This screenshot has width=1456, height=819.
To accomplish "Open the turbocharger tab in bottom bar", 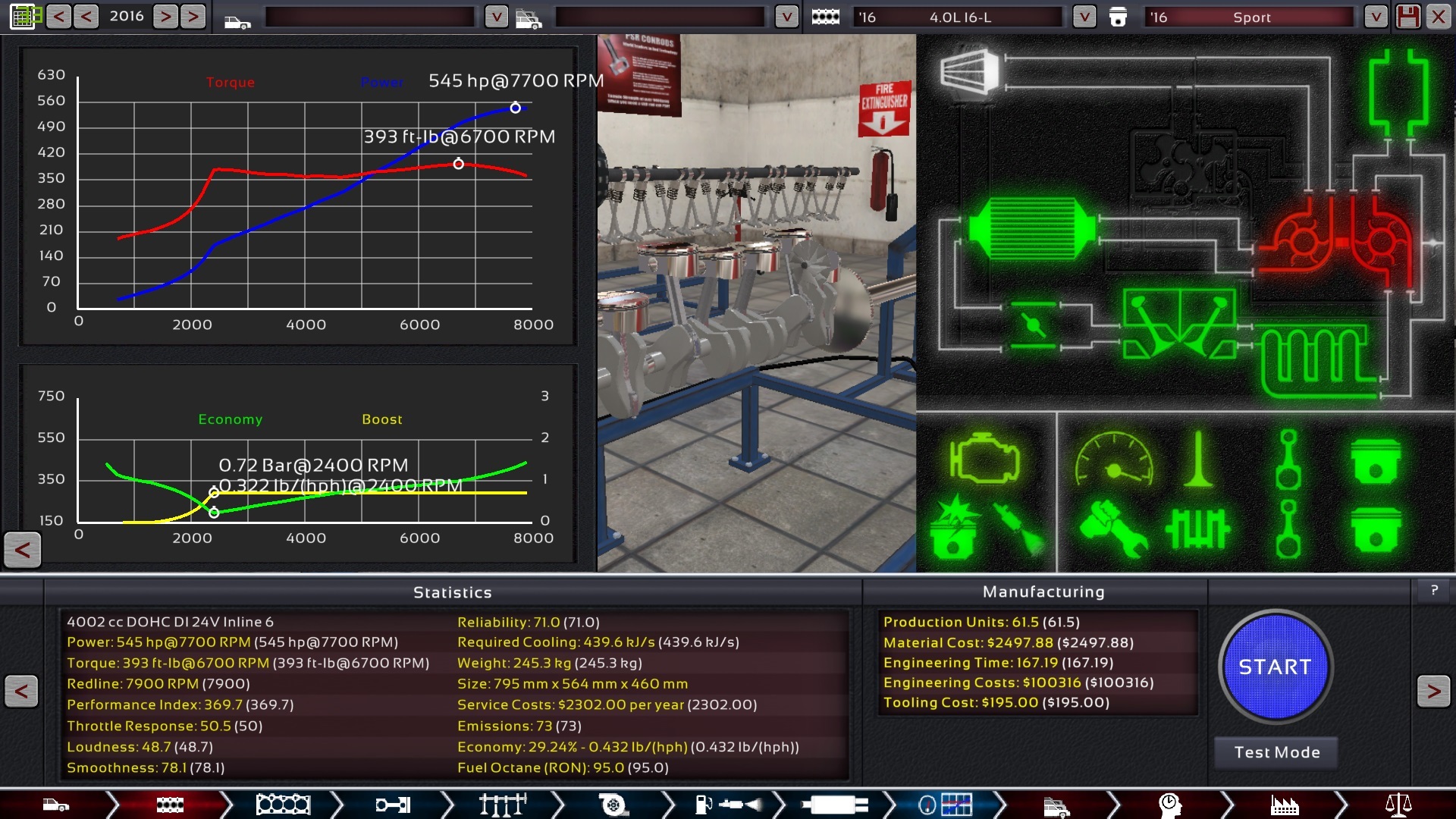I will 613,805.
